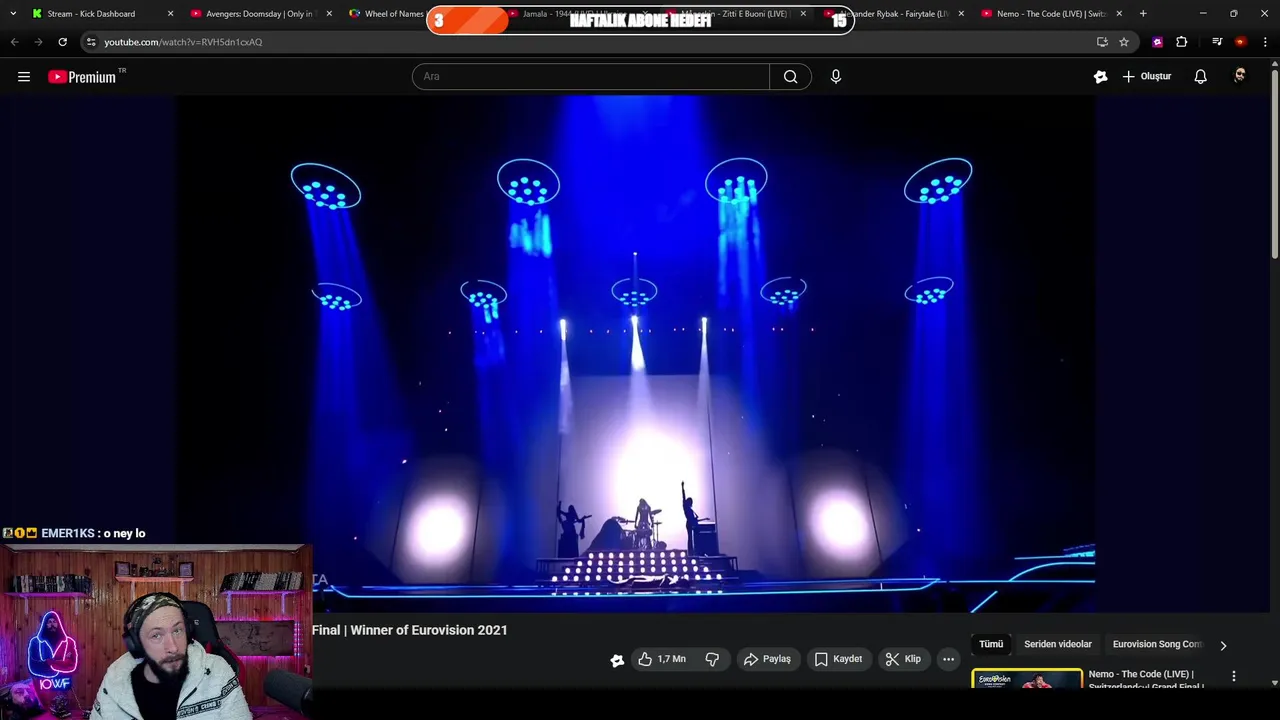Open the media control icon in toolbar
This screenshot has height=720, width=1280.
pos(1217,42)
